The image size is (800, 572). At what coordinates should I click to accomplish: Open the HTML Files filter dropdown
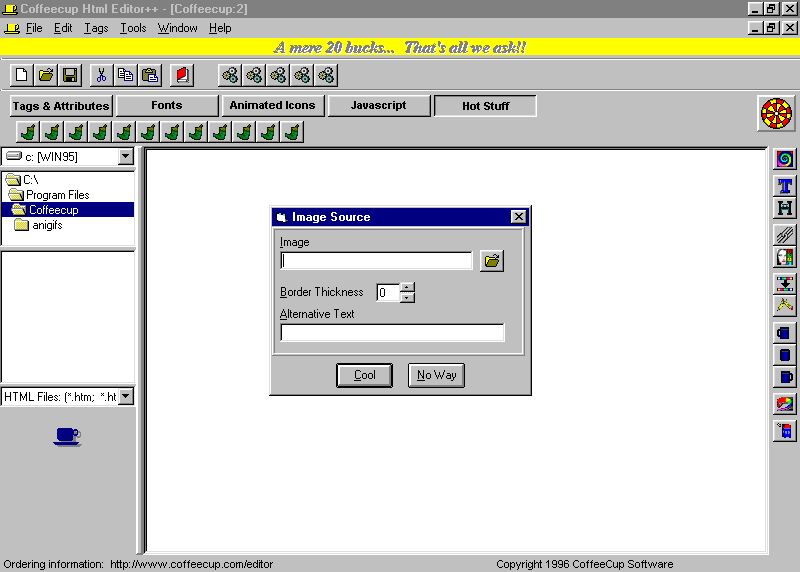pyautogui.click(x=126, y=396)
